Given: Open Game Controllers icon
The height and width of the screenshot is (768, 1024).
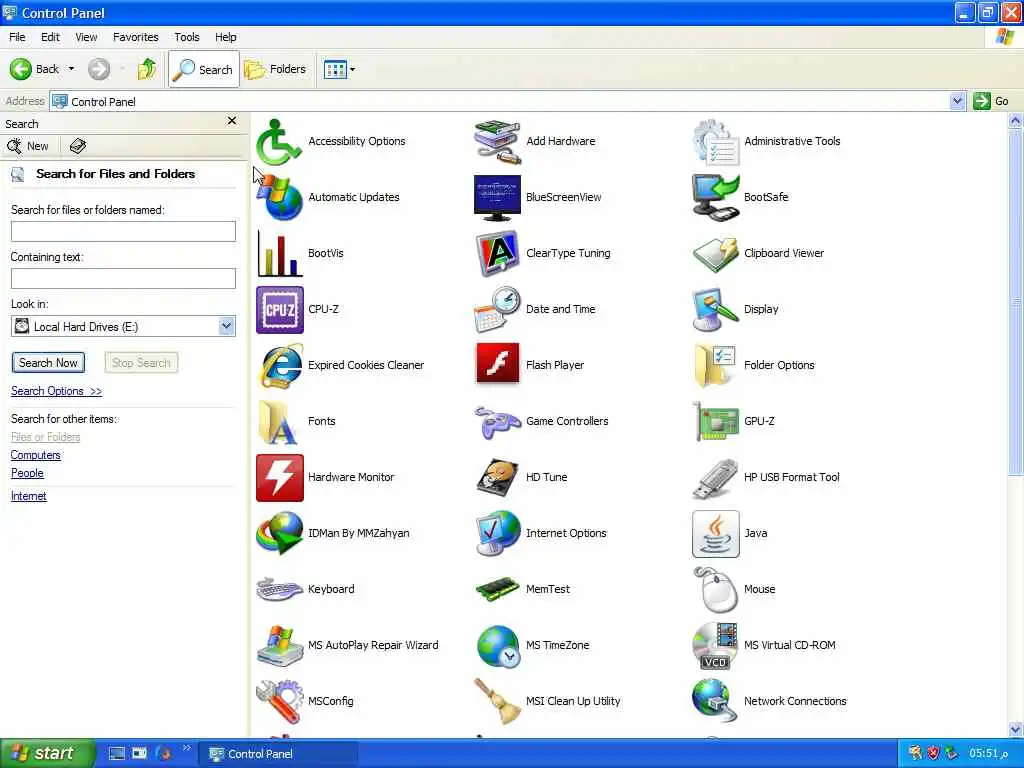Looking at the screenshot, I should click(x=497, y=421).
